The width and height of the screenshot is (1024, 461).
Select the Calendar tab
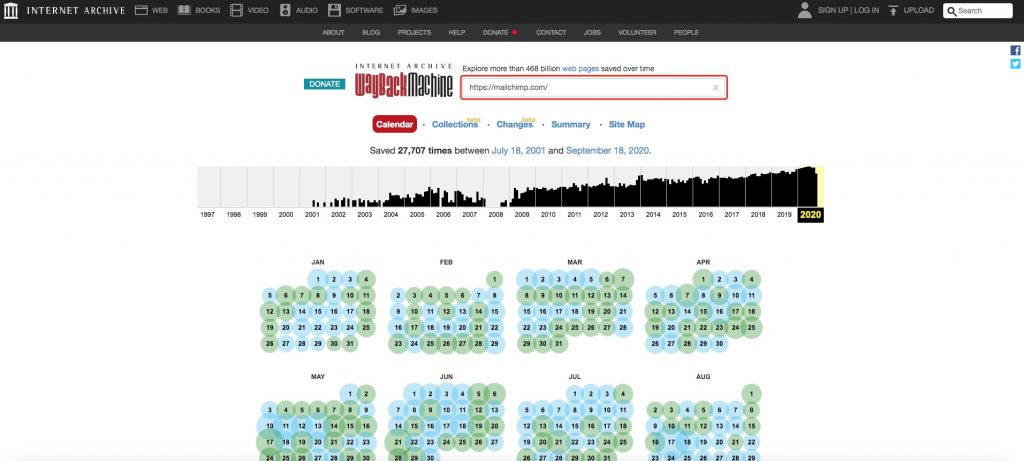394,124
